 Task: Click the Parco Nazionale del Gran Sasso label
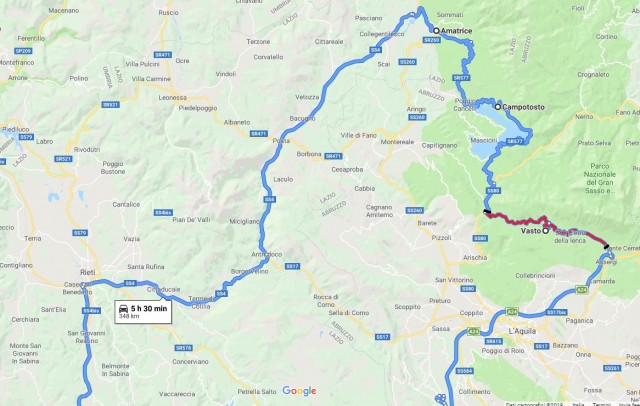pyautogui.click(x=600, y=178)
